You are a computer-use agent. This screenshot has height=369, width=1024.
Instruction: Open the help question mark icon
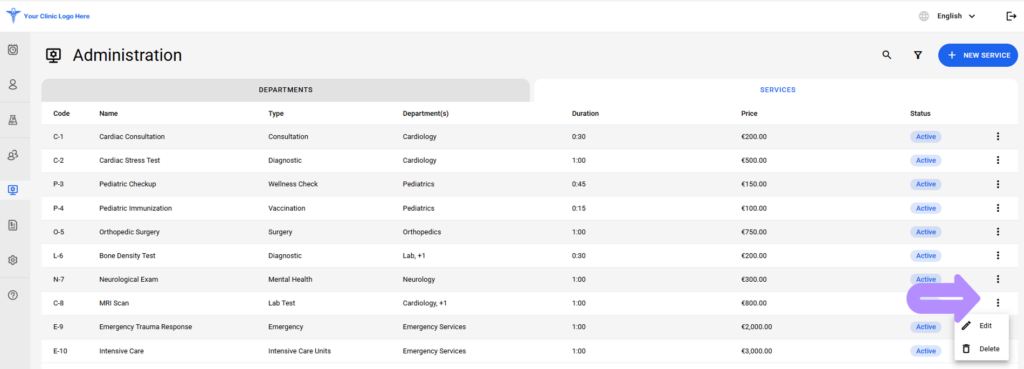point(12,295)
